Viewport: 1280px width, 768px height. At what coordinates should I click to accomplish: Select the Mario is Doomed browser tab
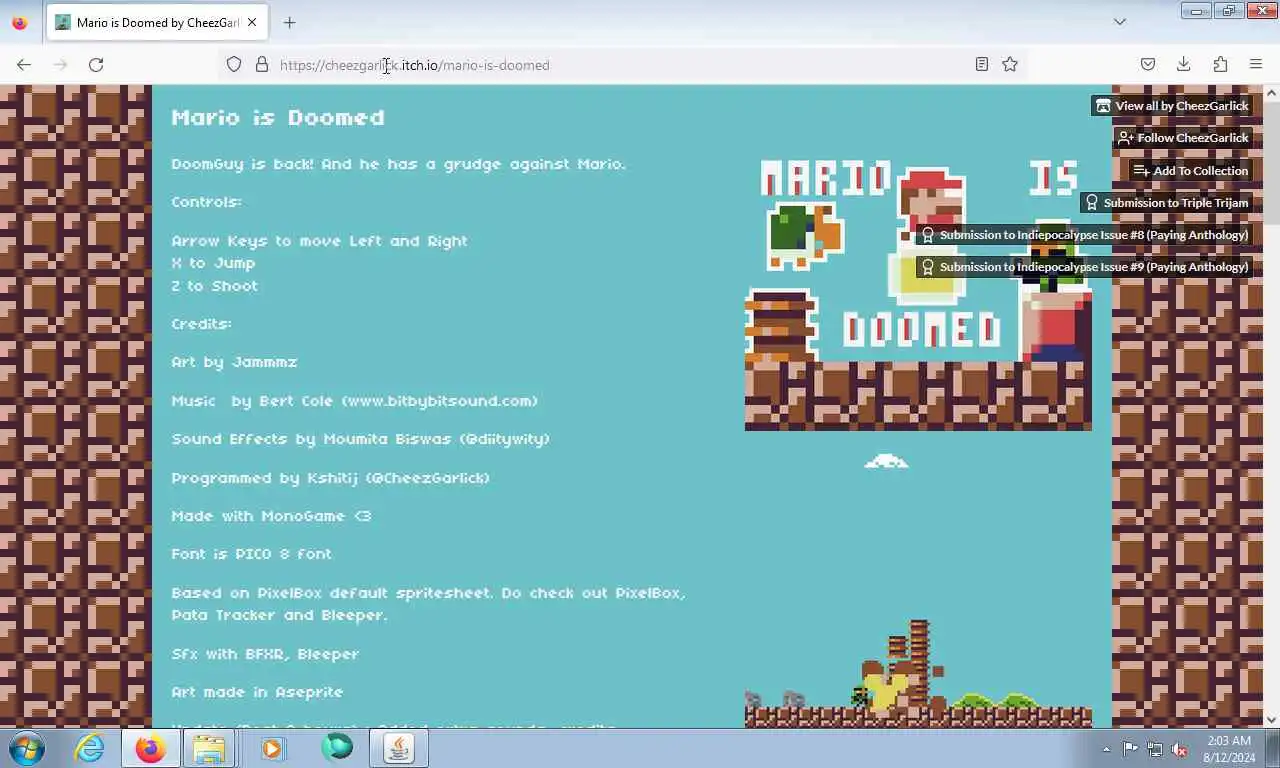[157, 22]
